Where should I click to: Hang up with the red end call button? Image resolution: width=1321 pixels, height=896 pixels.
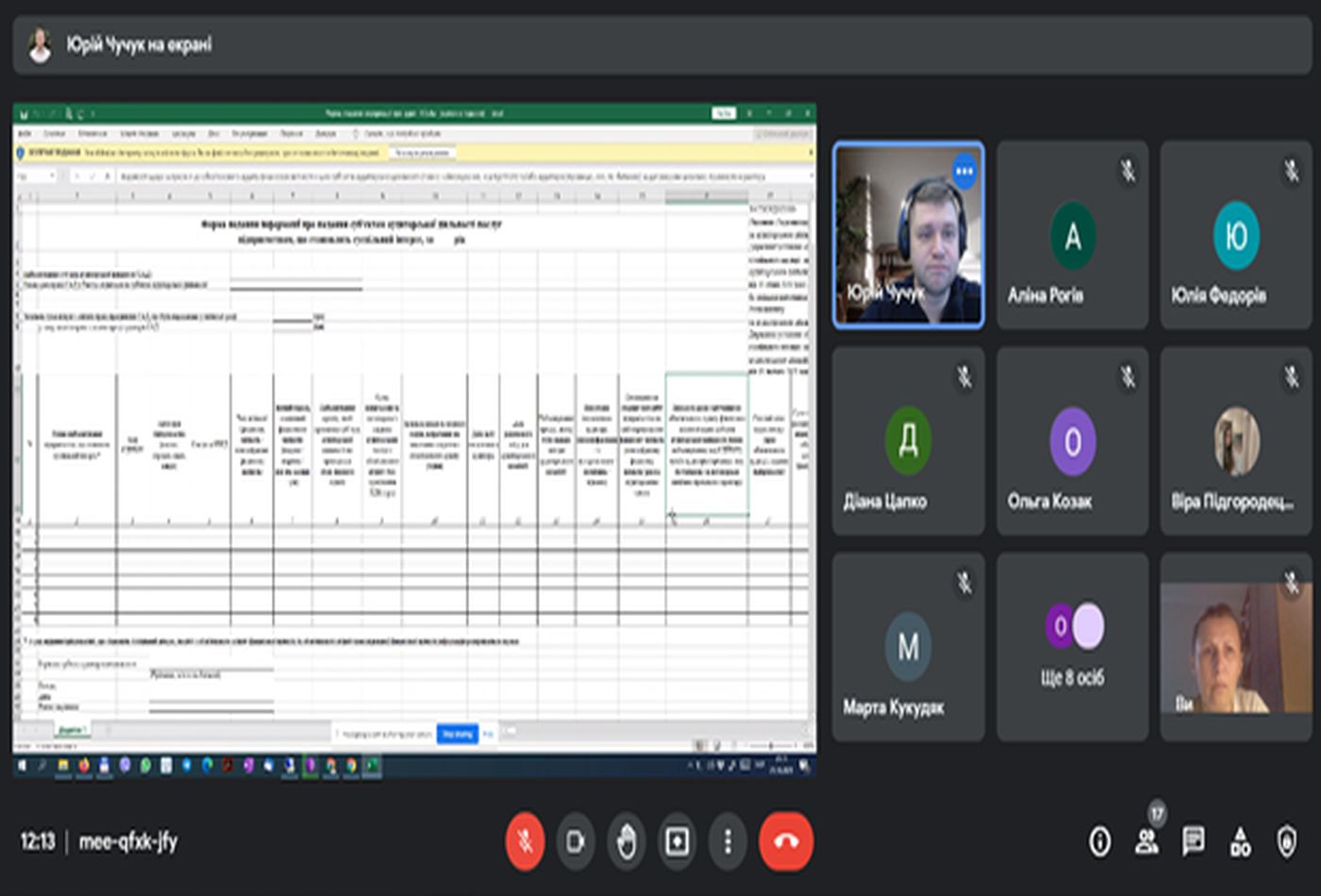785,840
